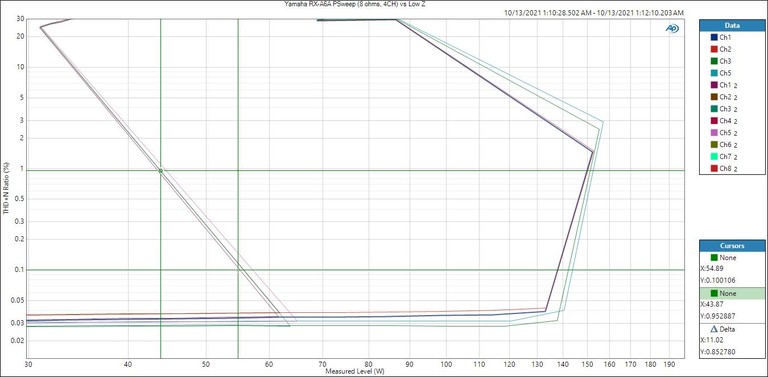Select Ch5 teal legend swatch
This screenshot has width=768, height=377.
tap(714, 73)
